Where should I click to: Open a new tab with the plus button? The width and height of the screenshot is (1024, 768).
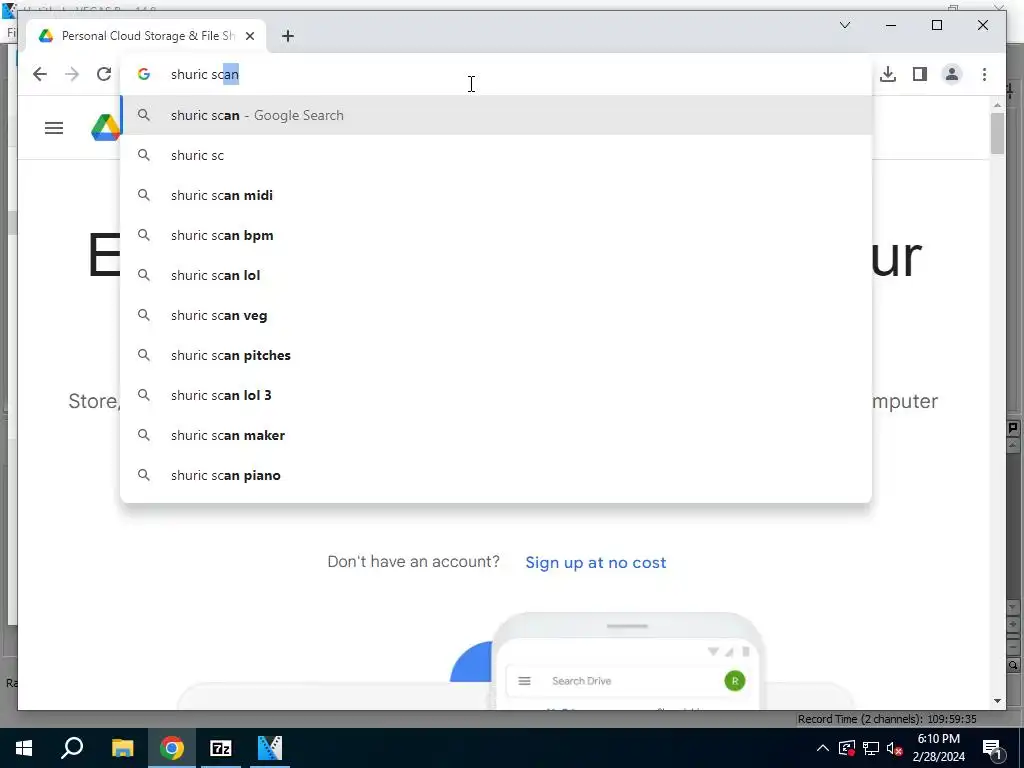click(x=288, y=36)
